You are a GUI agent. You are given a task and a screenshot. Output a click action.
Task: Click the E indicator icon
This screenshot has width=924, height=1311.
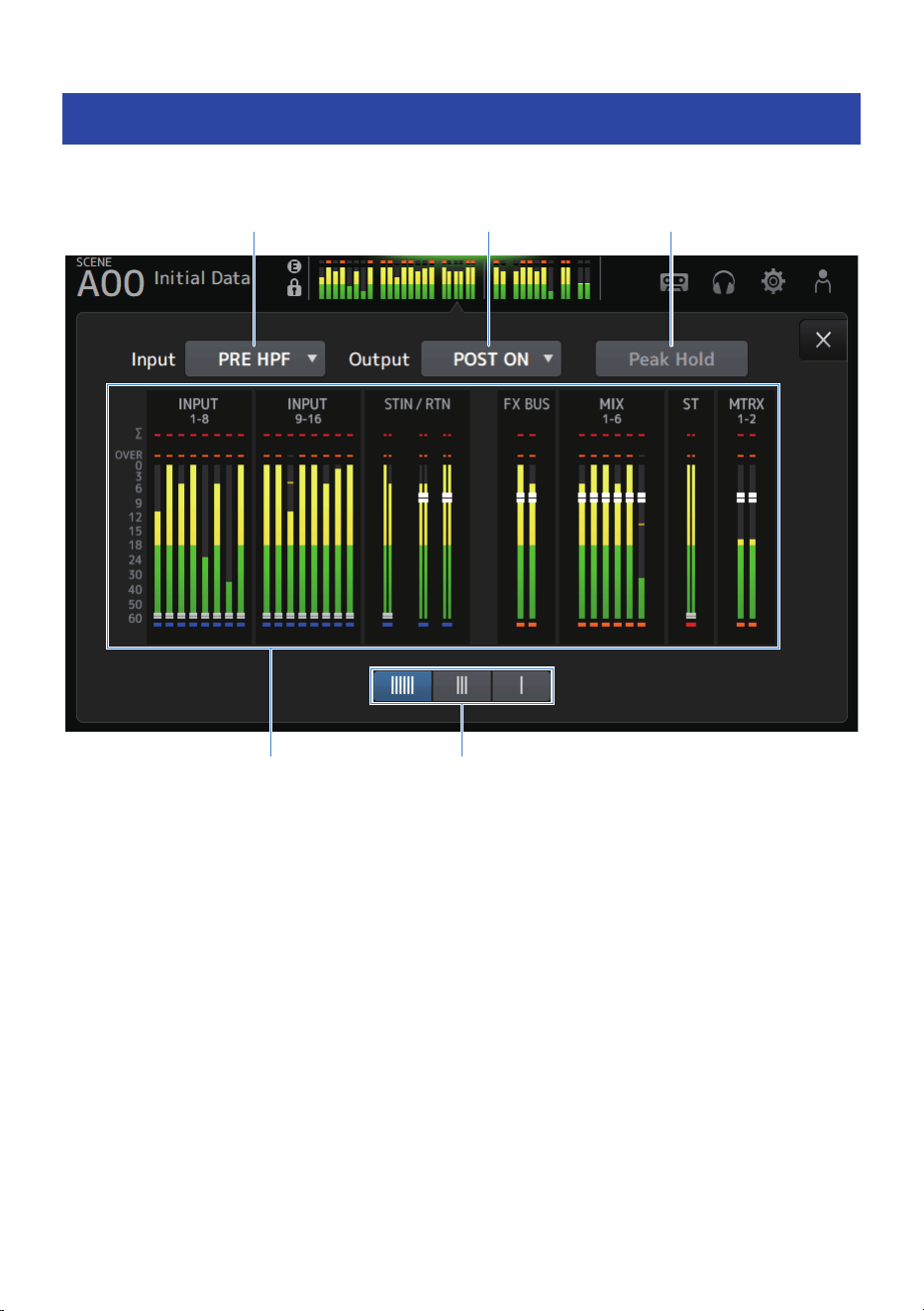tap(294, 266)
